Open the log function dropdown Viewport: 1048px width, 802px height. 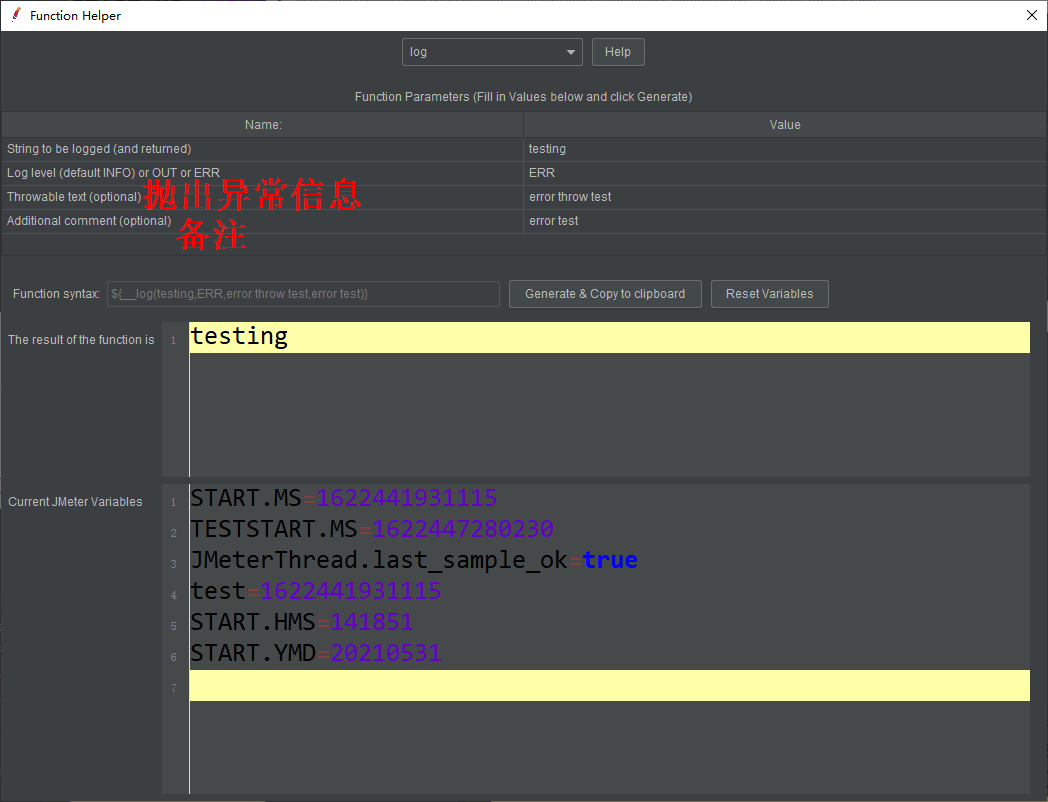[492, 52]
